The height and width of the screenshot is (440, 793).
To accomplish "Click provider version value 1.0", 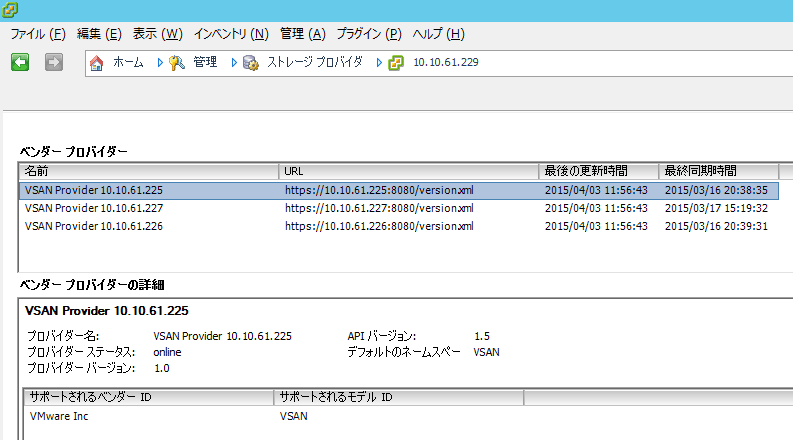I will click(162, 368).
